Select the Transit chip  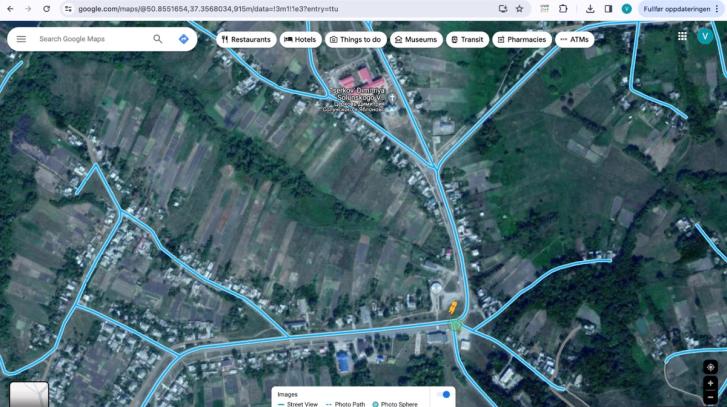(467, 39)
